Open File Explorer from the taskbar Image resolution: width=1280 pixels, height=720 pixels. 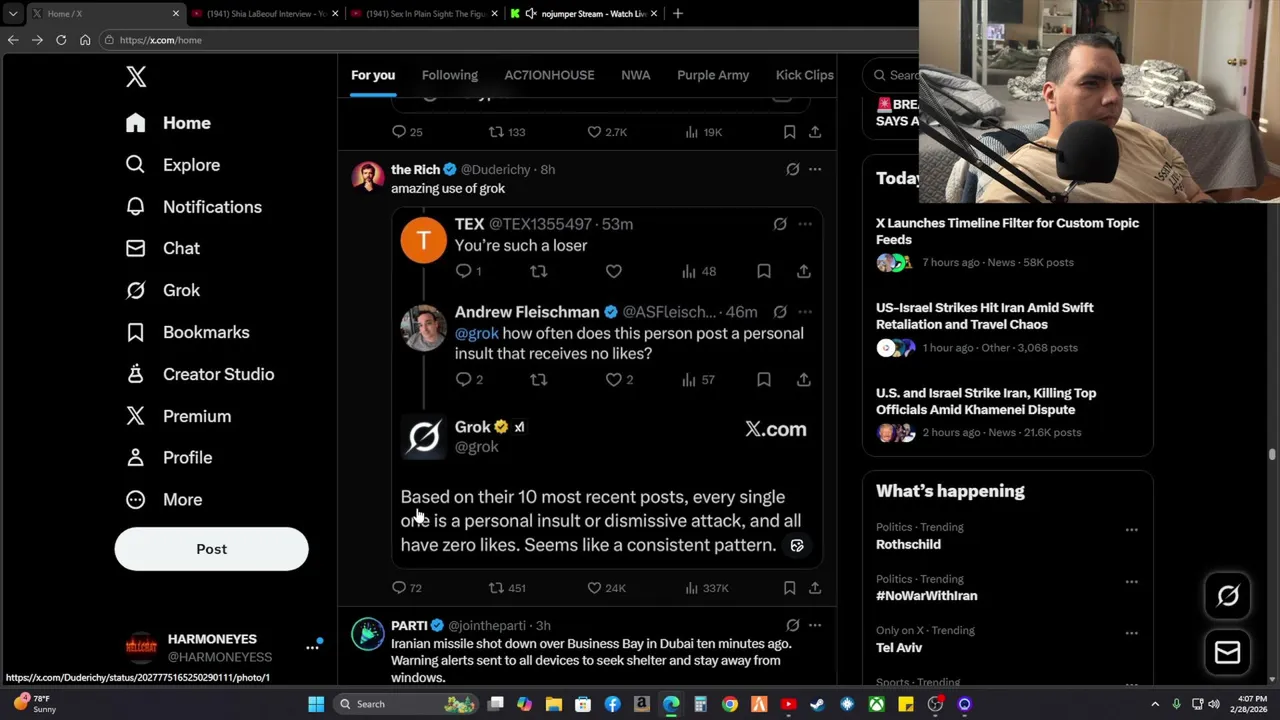click(x=553, y=704)
